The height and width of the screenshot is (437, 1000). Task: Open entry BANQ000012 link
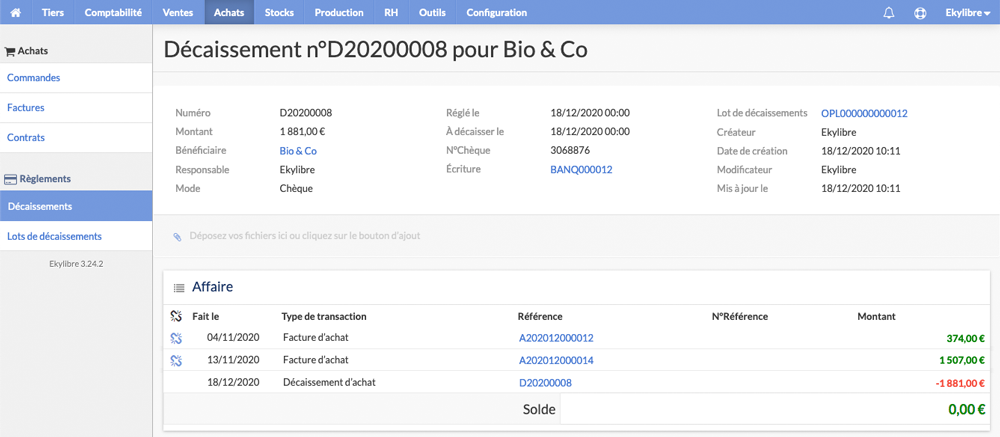click(x=581, y=170)
